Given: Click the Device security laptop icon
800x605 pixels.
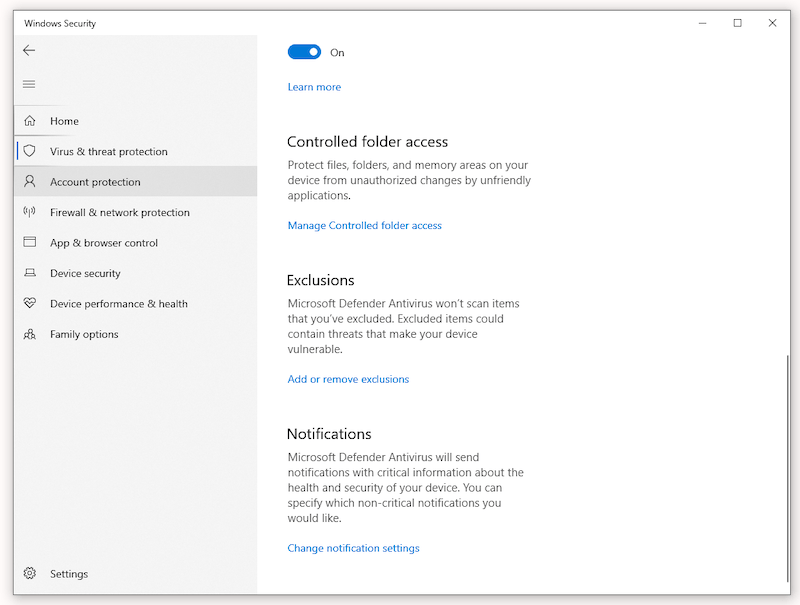Looking at the screenshot, I should coord(30,273).
